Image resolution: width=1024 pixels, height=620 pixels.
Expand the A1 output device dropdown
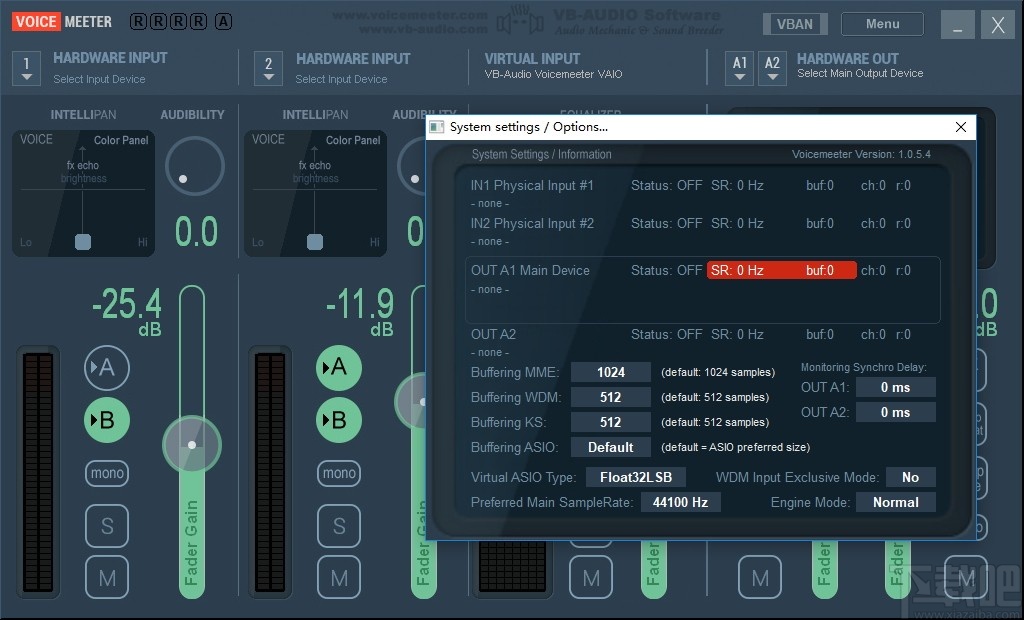click(x=740, y=67)
